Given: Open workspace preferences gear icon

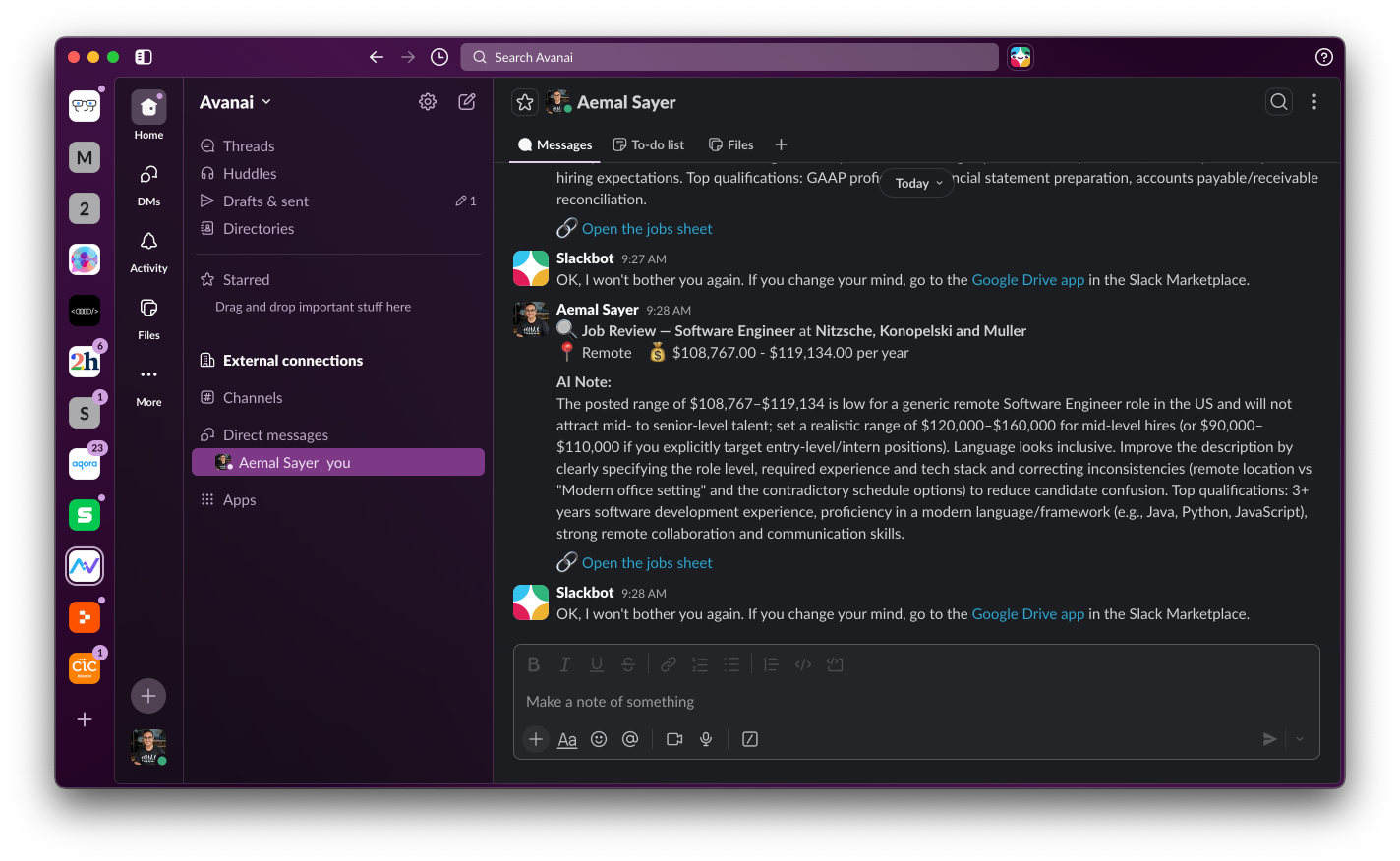Looking at the screenshot, I should click(428, 101).
